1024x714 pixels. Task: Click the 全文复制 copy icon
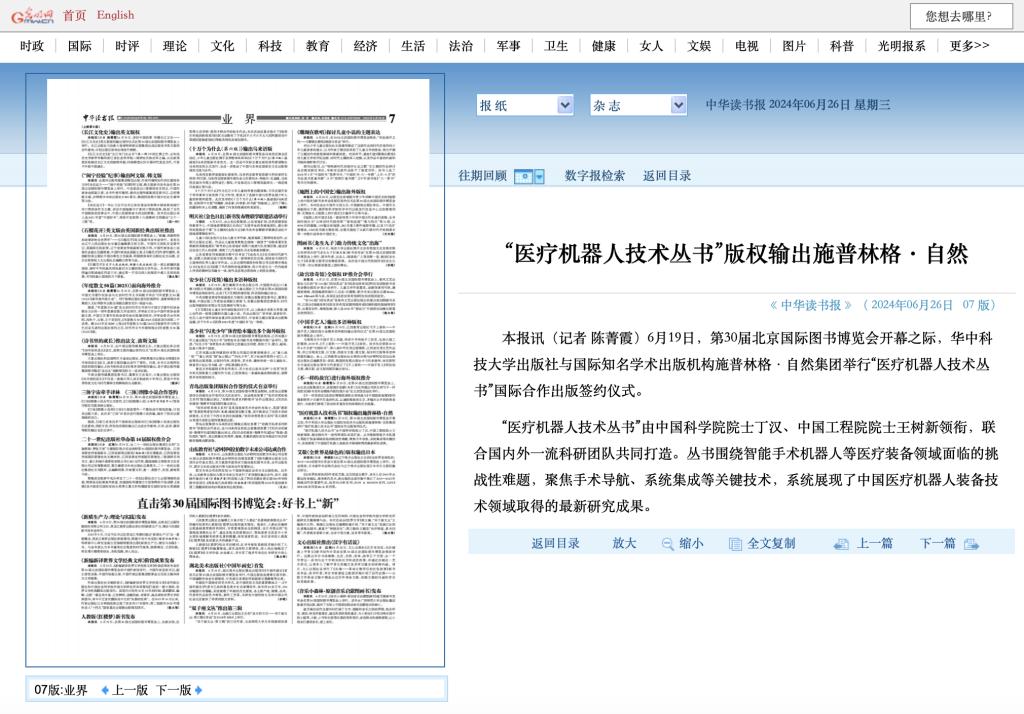735,544
